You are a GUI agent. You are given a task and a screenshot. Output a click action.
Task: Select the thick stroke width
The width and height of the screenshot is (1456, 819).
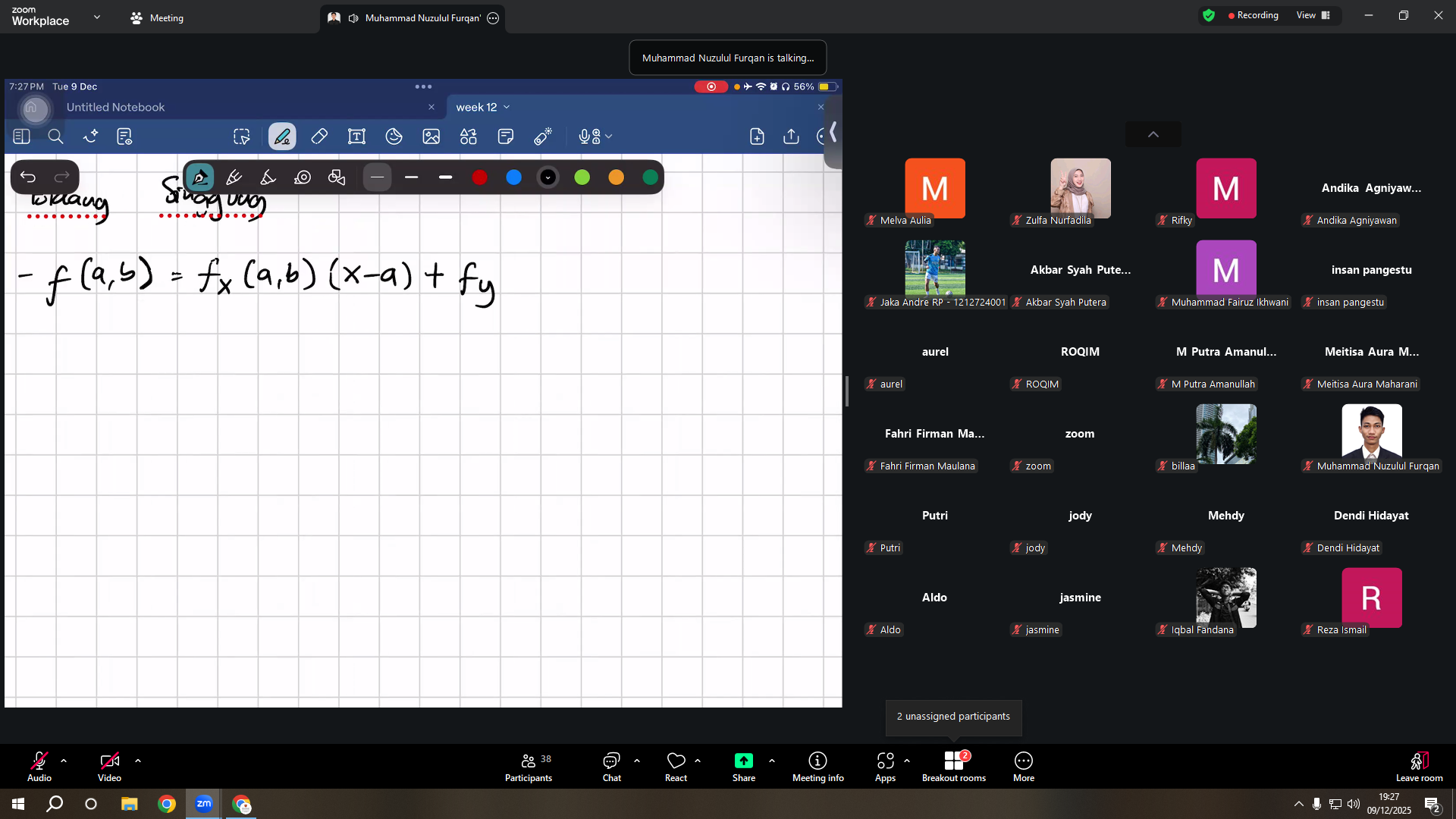(446, 177)
